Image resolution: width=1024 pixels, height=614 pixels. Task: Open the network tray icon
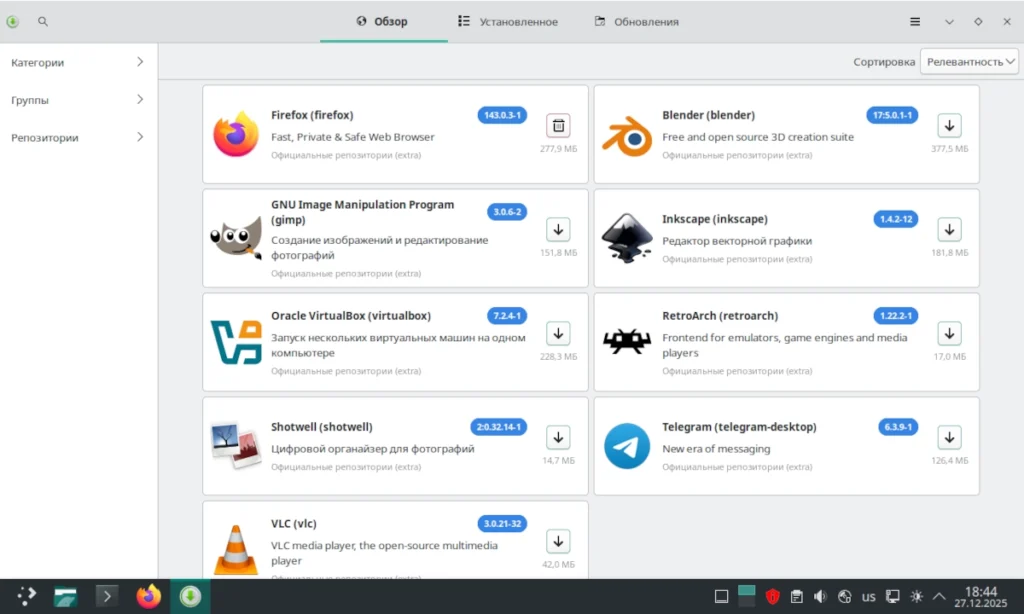[x=844, y=596]
